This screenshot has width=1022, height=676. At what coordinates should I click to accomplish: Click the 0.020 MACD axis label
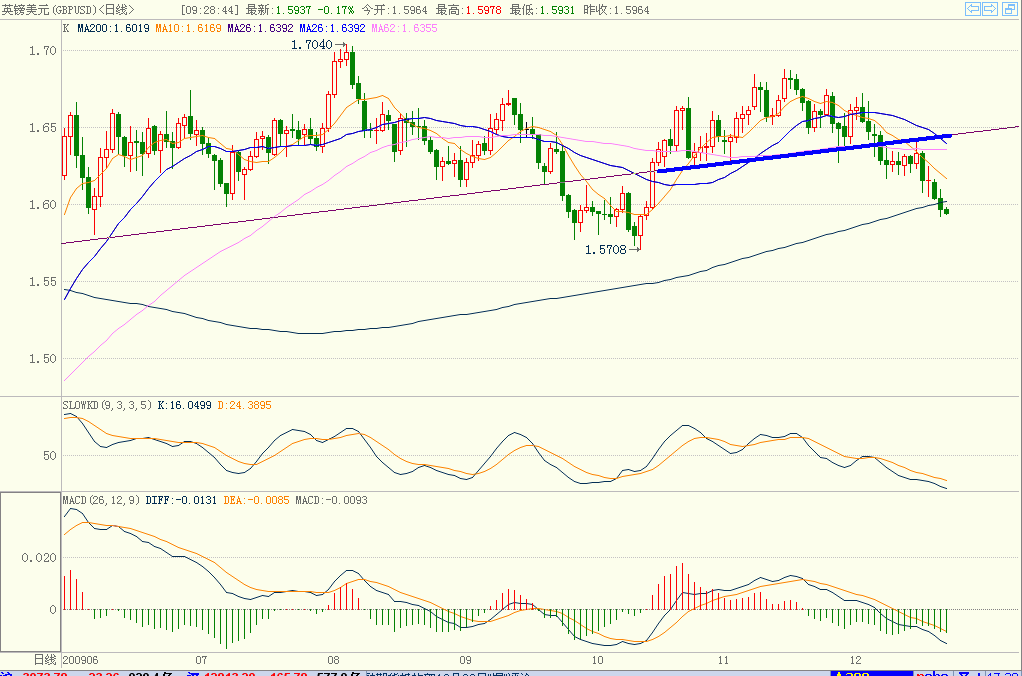(39, 557)
